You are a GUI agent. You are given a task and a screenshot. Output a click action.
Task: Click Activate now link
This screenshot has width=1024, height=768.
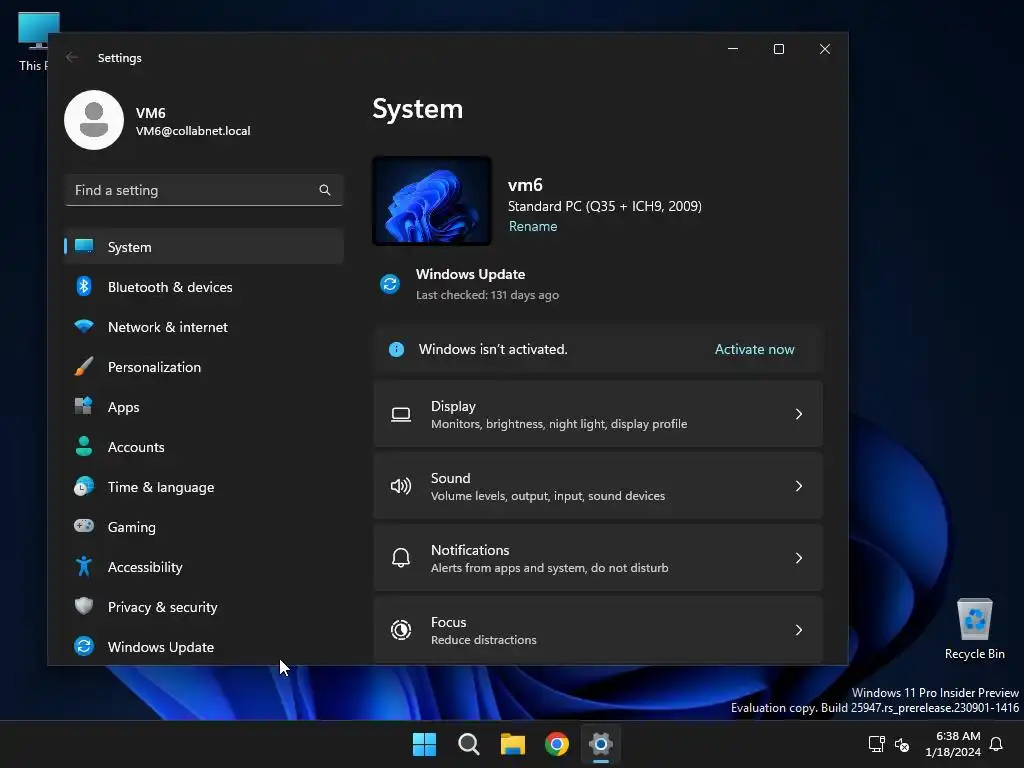click(754, 349)
